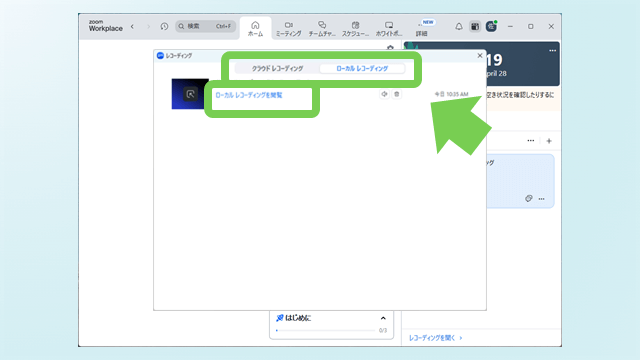Open the notifications bell
Image resolution: width=640 pixels, height=360 pixels.
click(459, 27)
